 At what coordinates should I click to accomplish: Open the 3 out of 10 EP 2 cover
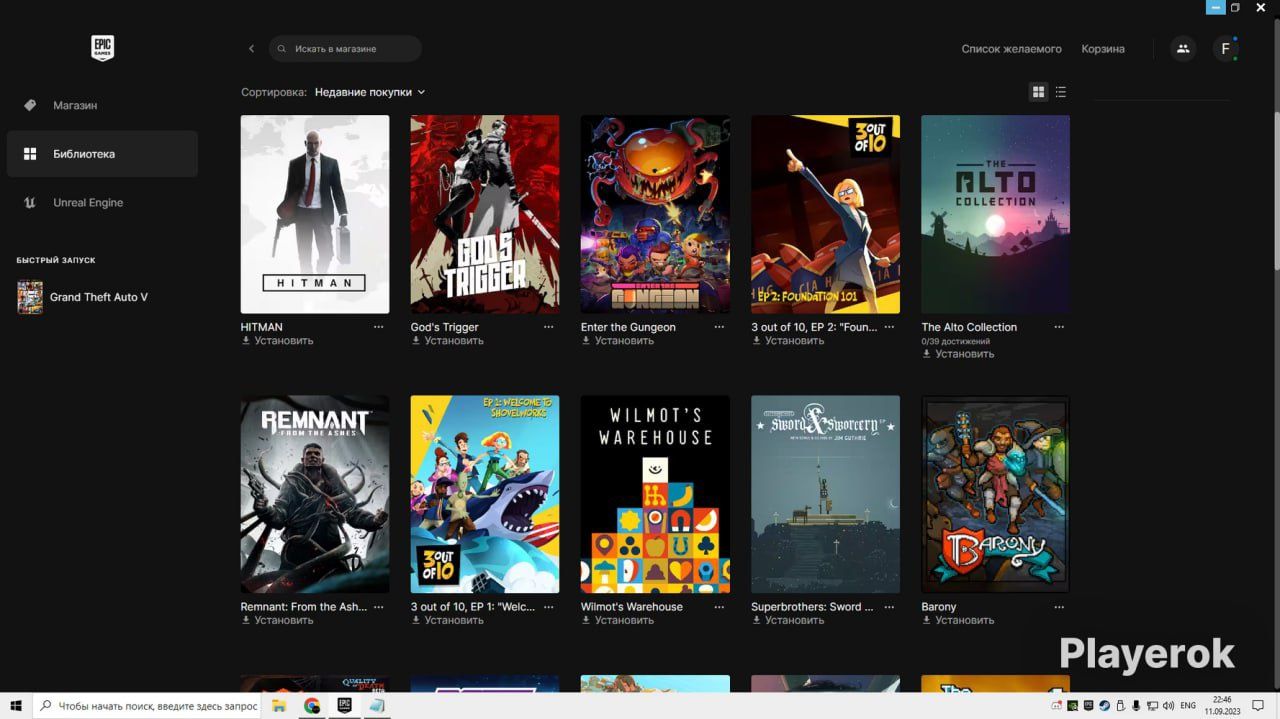(x=825, y=214)
